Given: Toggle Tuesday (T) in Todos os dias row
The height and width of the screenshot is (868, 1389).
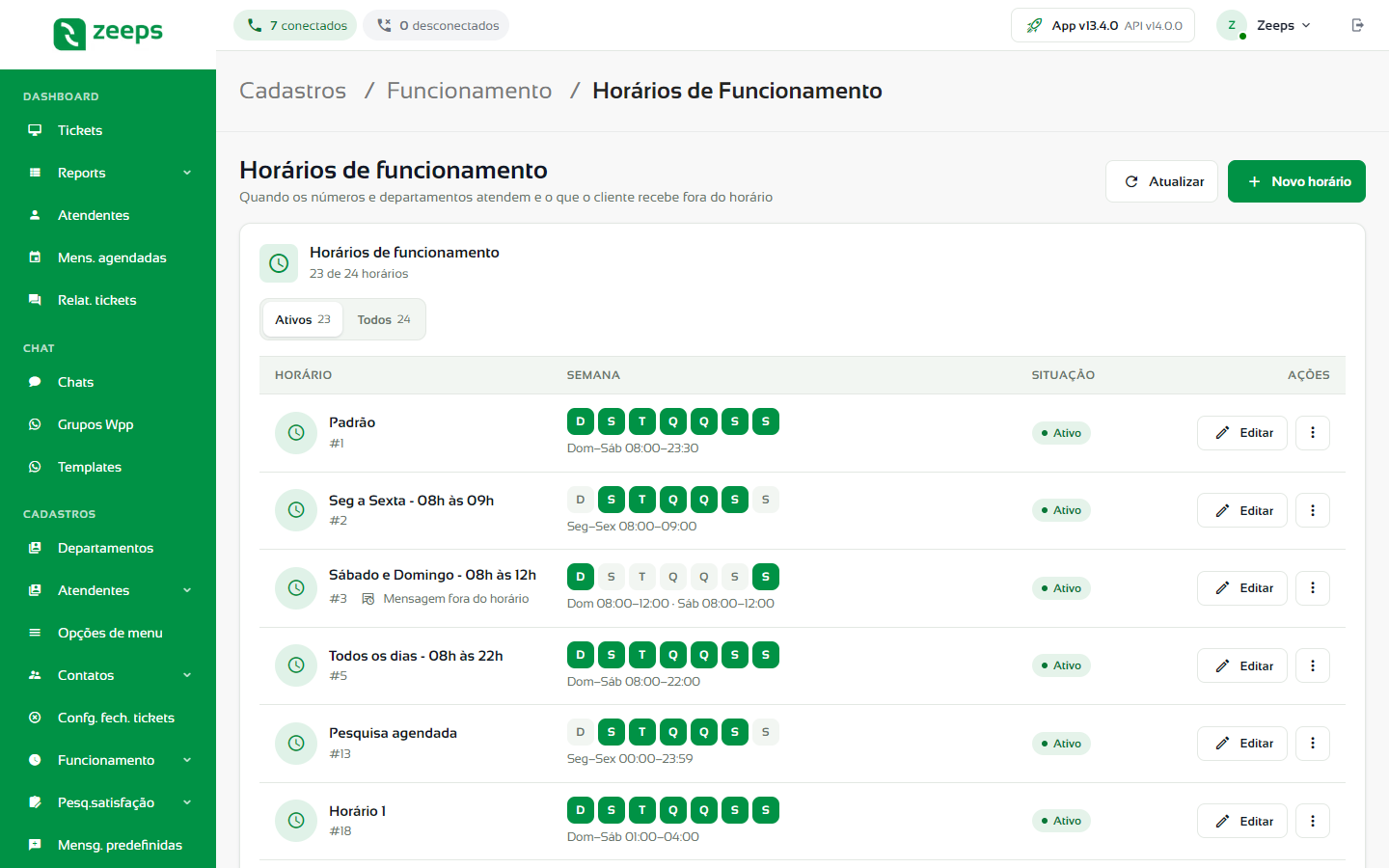Looking at the screenshot, I should coord(642,655).
